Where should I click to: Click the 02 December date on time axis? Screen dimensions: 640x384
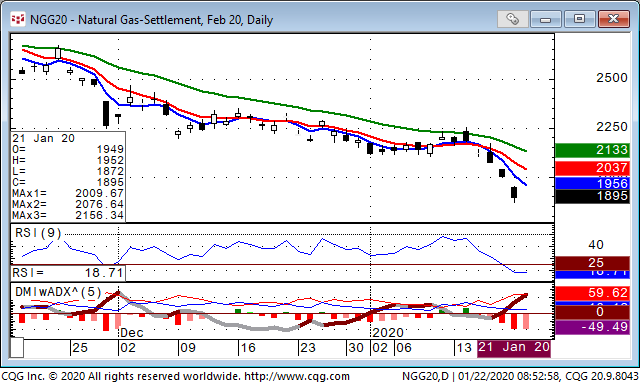pyautogui.click(x=128, y=348)
